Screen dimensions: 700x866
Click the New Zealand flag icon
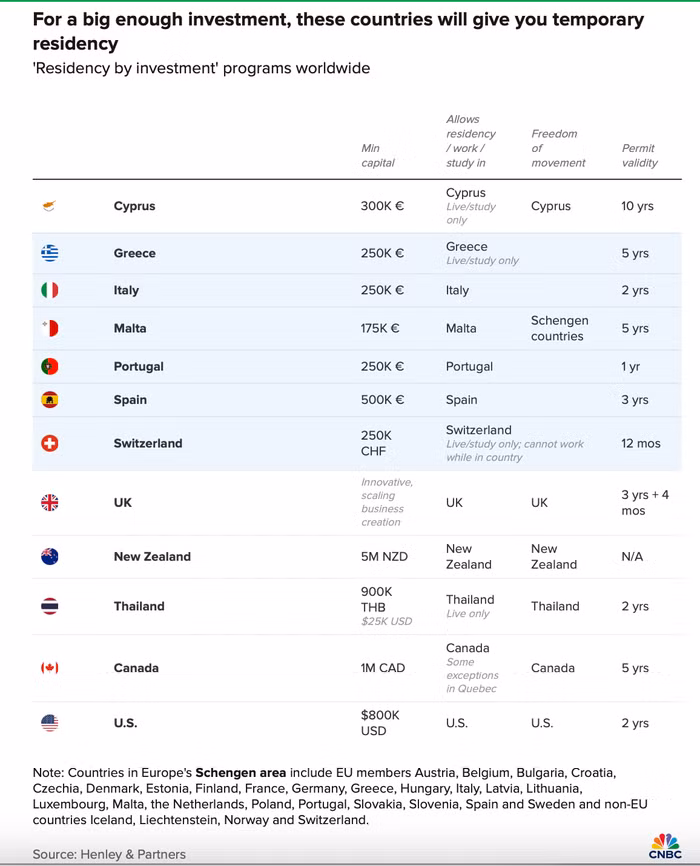pyautogui.click(x=49, y=556)
